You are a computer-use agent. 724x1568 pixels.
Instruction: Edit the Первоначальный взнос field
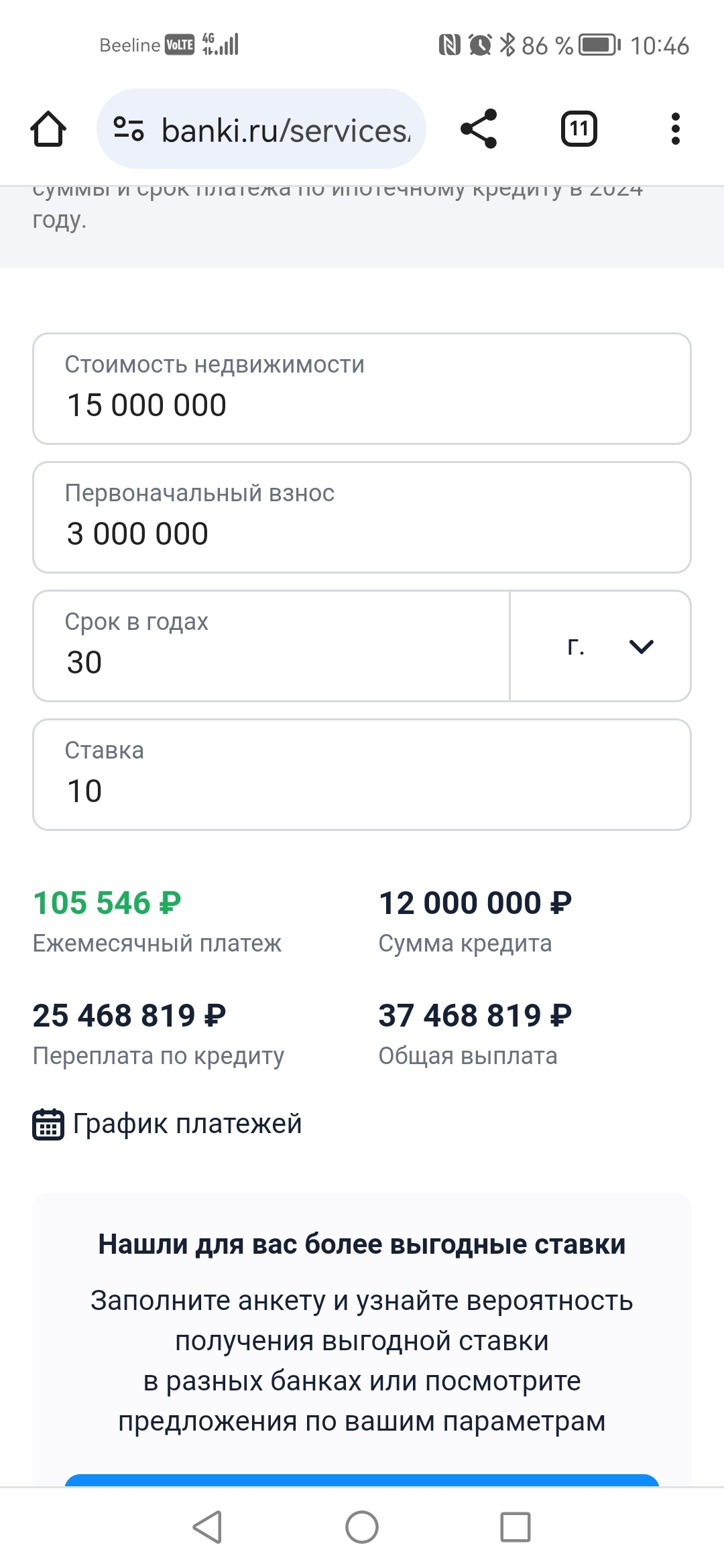pos(362,517)
